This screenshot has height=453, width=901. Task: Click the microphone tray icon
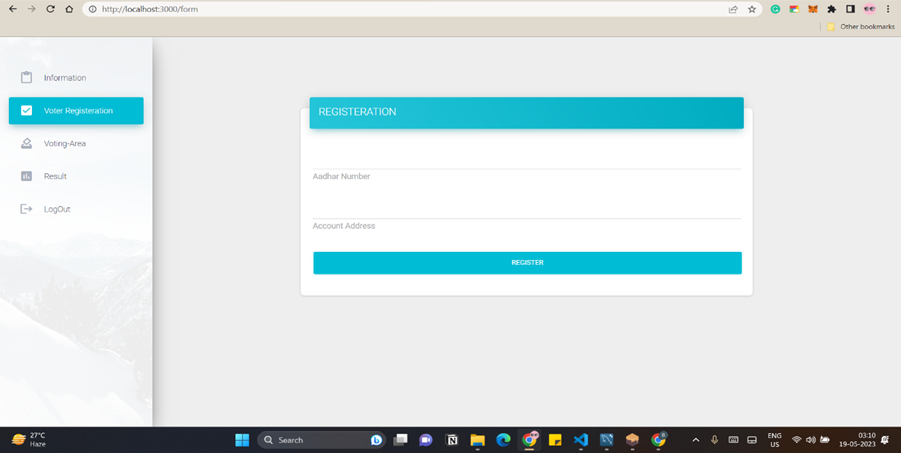coord(714,440)
